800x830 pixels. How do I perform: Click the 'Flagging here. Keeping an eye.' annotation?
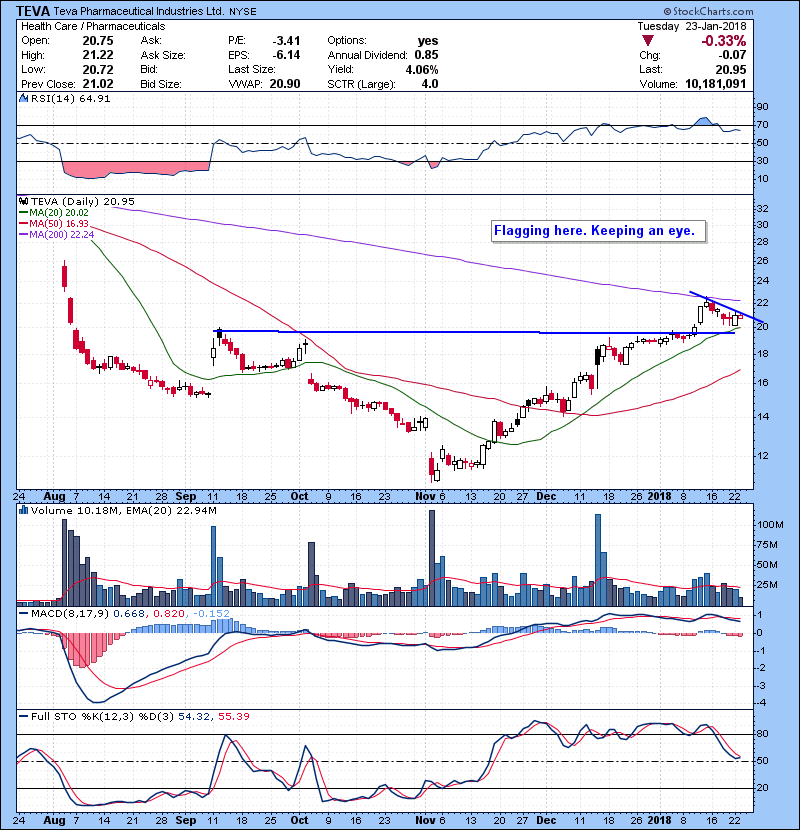pos(598,231)
